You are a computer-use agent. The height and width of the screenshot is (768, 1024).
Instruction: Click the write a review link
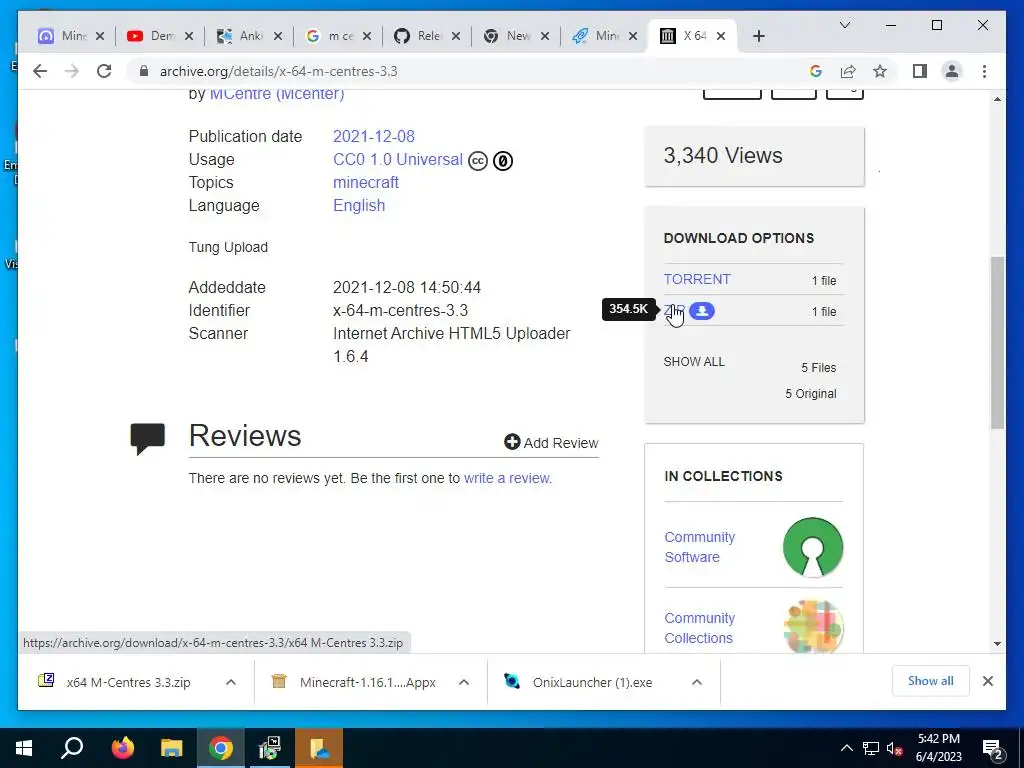tap(507, 478)
